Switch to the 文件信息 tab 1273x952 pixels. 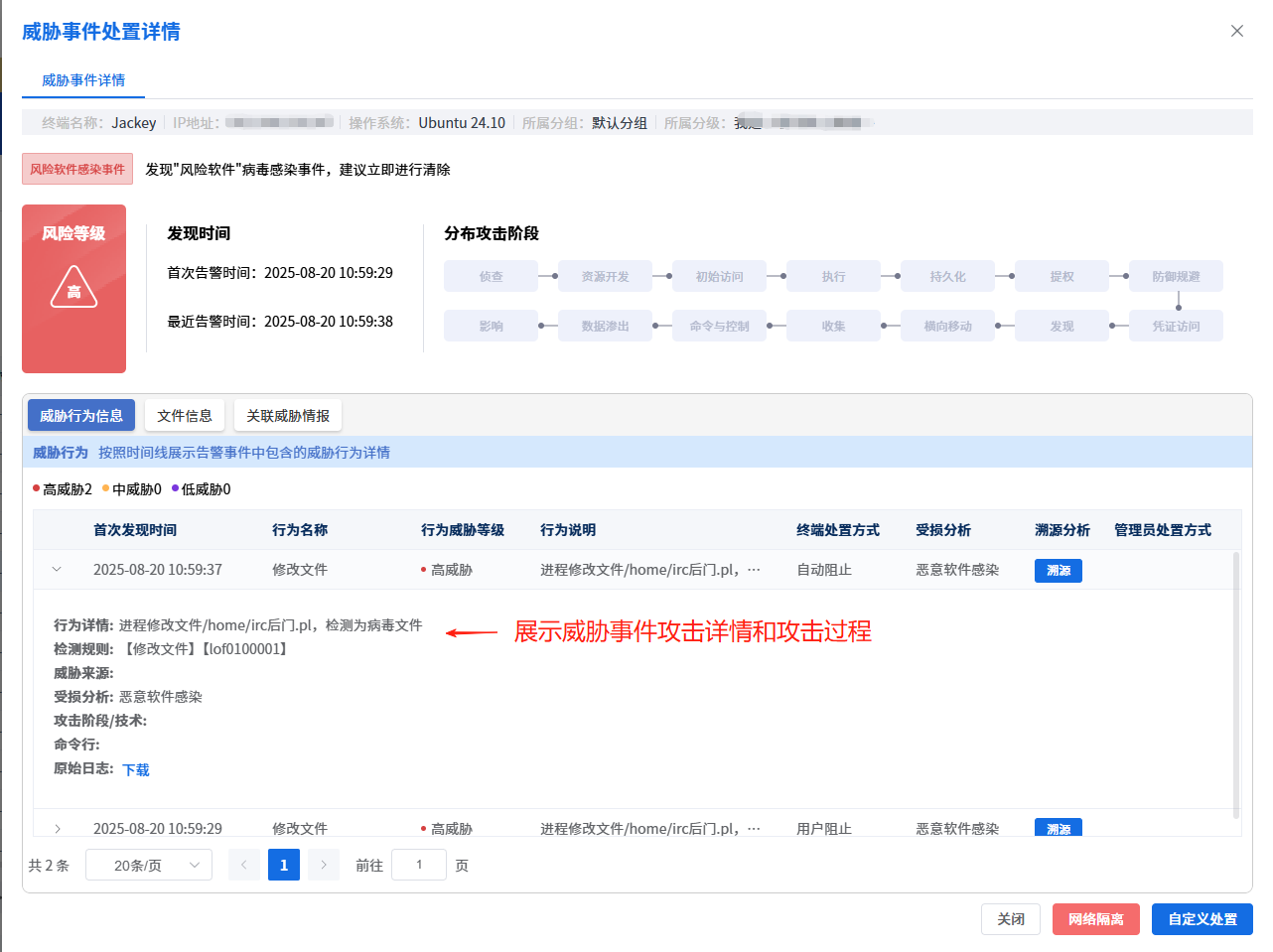coord(185,416)
